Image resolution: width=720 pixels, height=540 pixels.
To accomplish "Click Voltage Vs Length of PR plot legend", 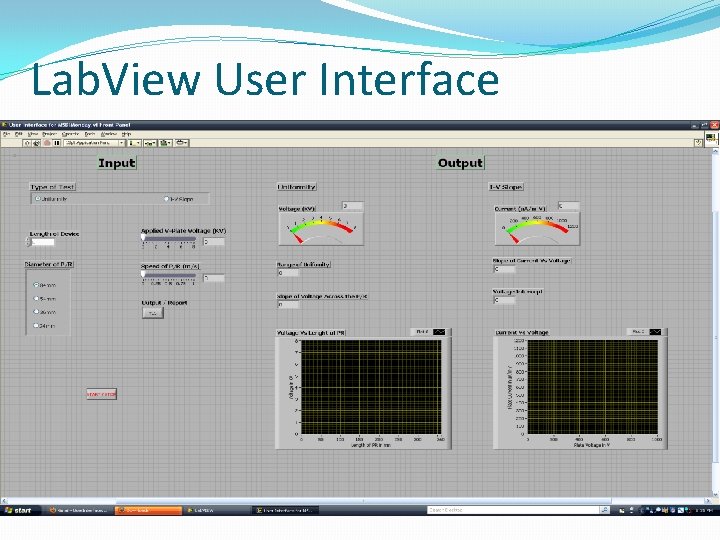I will tap(431, 332).
